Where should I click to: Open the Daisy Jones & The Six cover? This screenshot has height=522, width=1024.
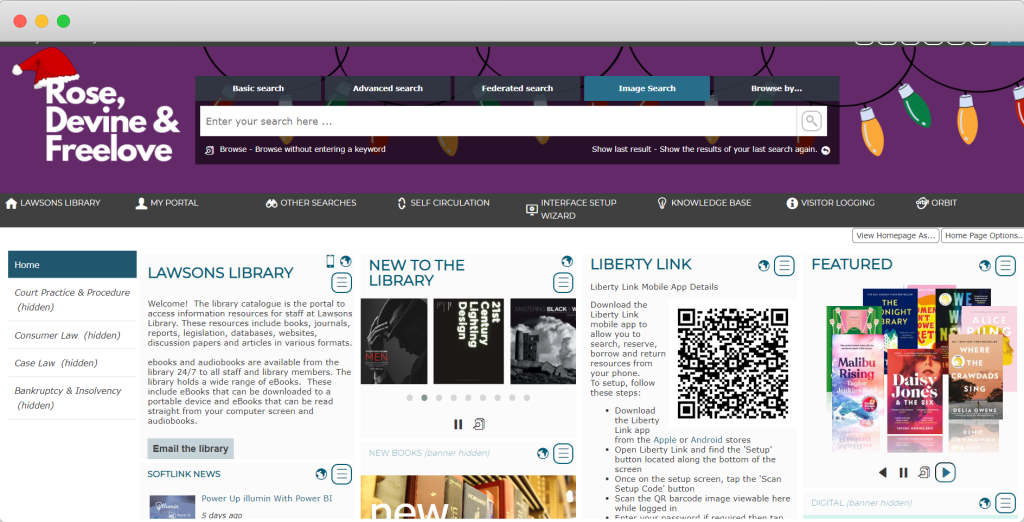coord(914,392)
